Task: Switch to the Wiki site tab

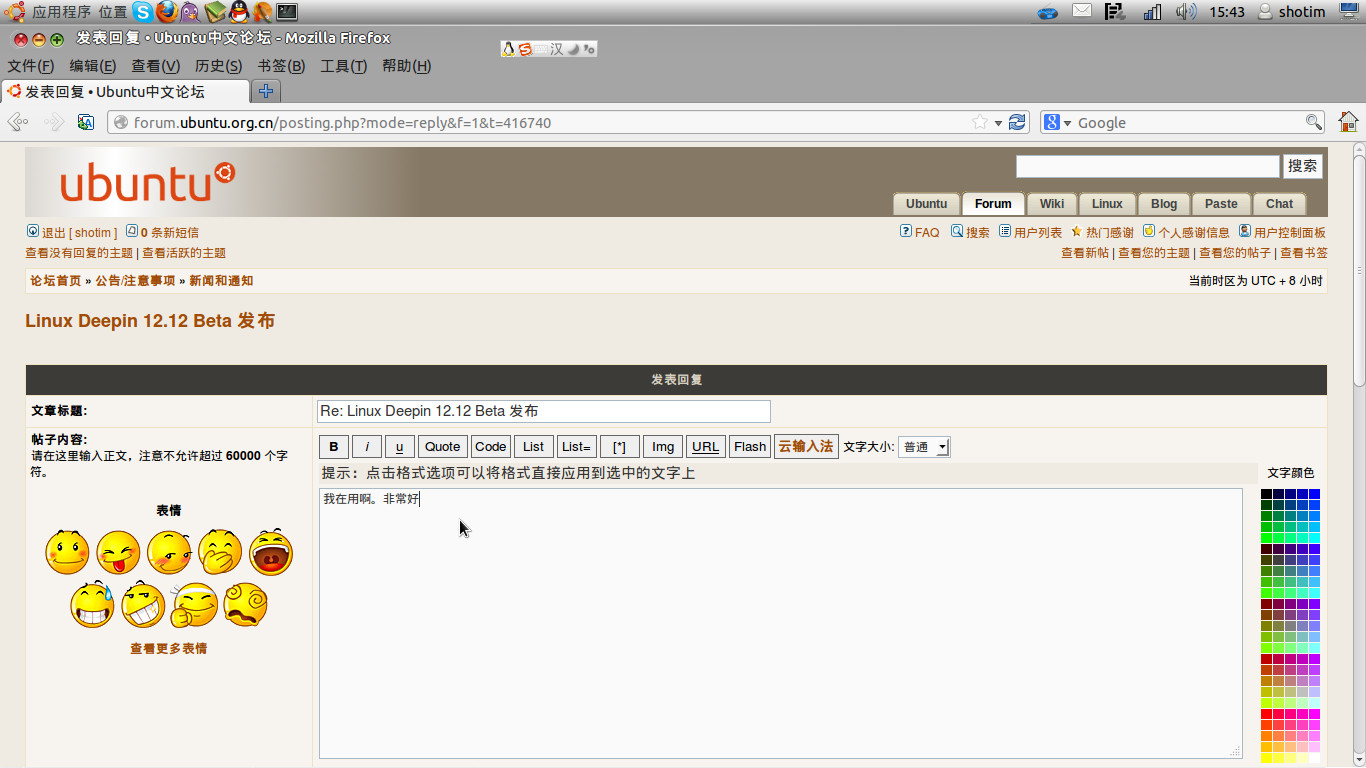Action: 1052,204
